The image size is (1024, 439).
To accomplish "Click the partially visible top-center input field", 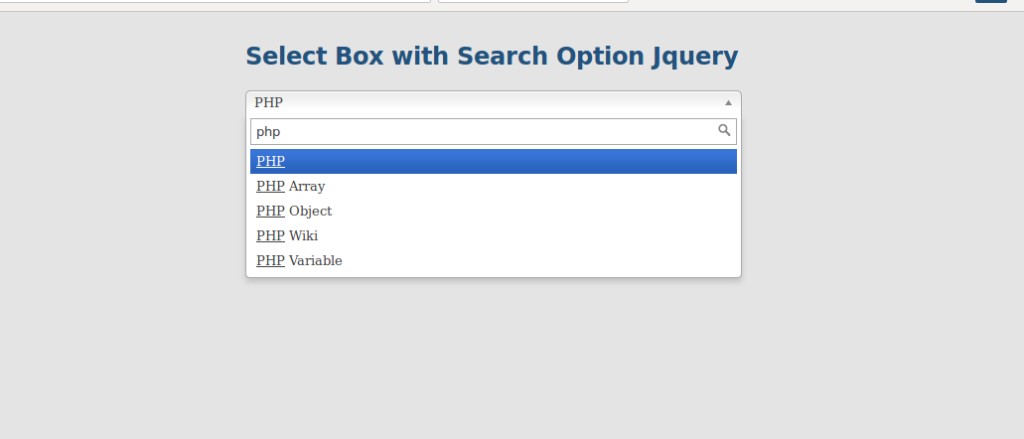I will point(533,1).
